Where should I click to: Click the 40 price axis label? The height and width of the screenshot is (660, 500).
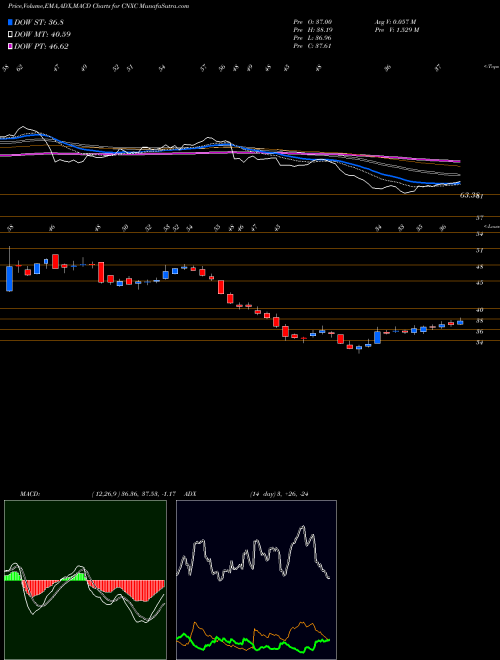(479, 310)
